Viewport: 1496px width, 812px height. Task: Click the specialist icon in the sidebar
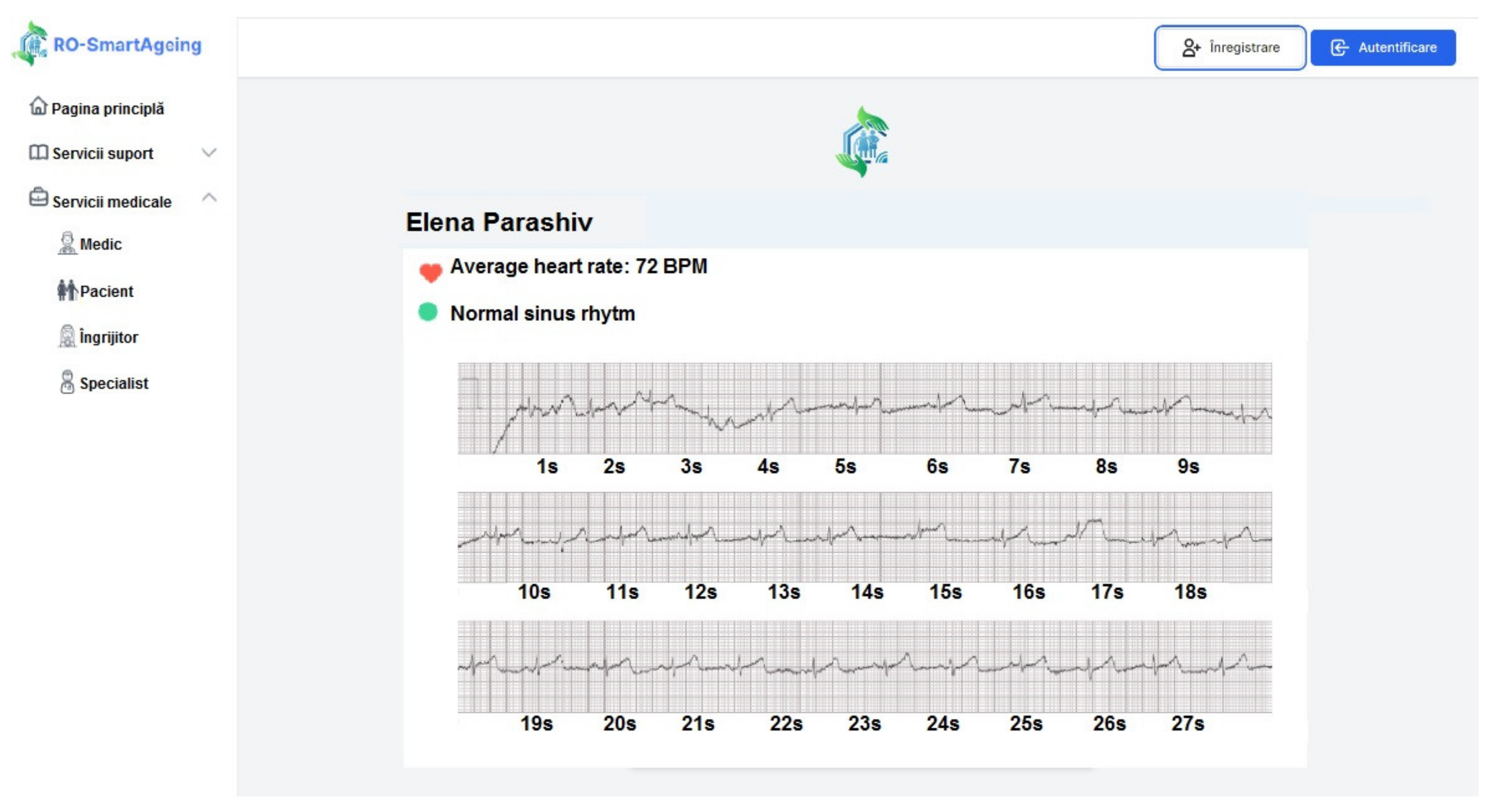coord(68,382)
